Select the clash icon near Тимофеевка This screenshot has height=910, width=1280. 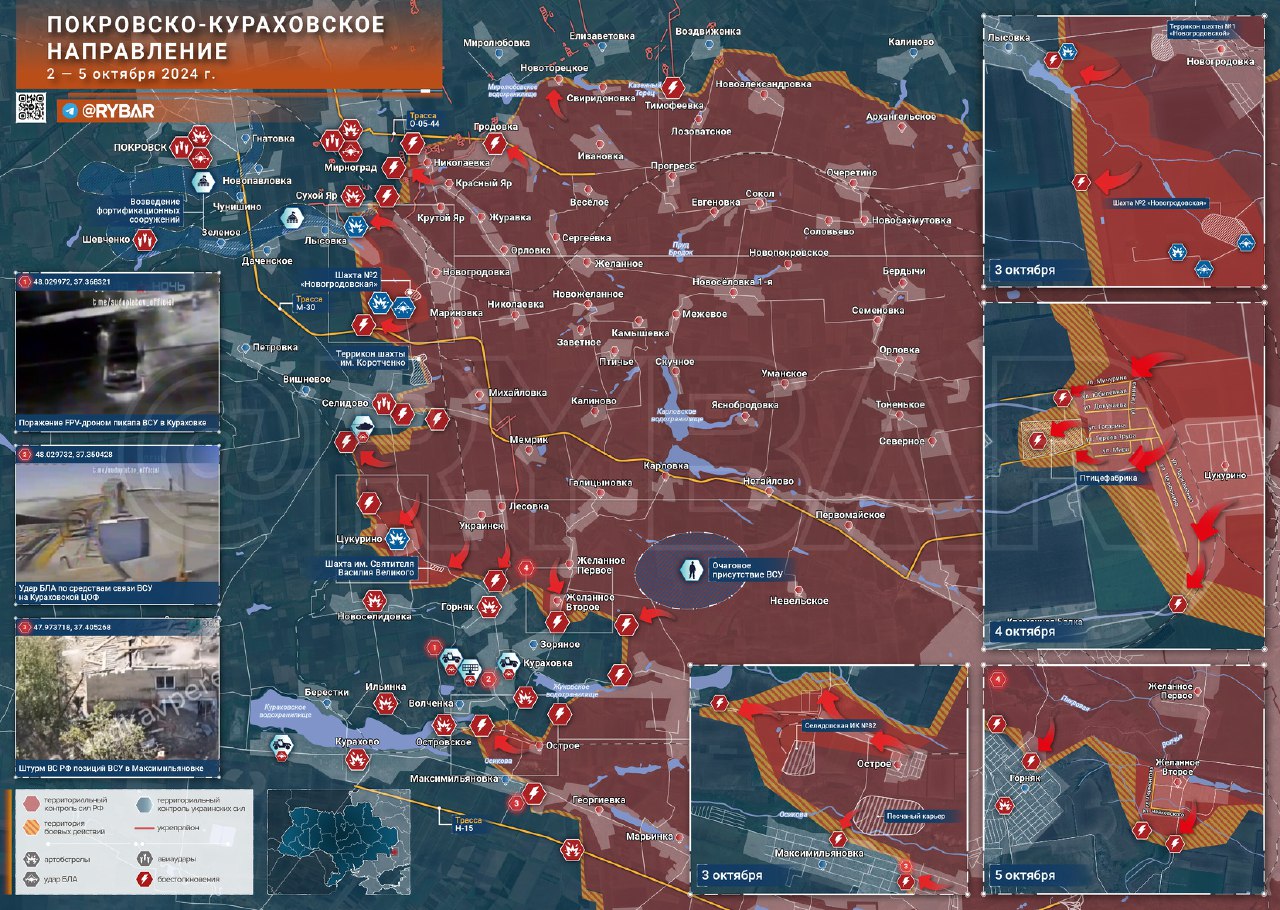pyautogui.click(x=675, y=87)
